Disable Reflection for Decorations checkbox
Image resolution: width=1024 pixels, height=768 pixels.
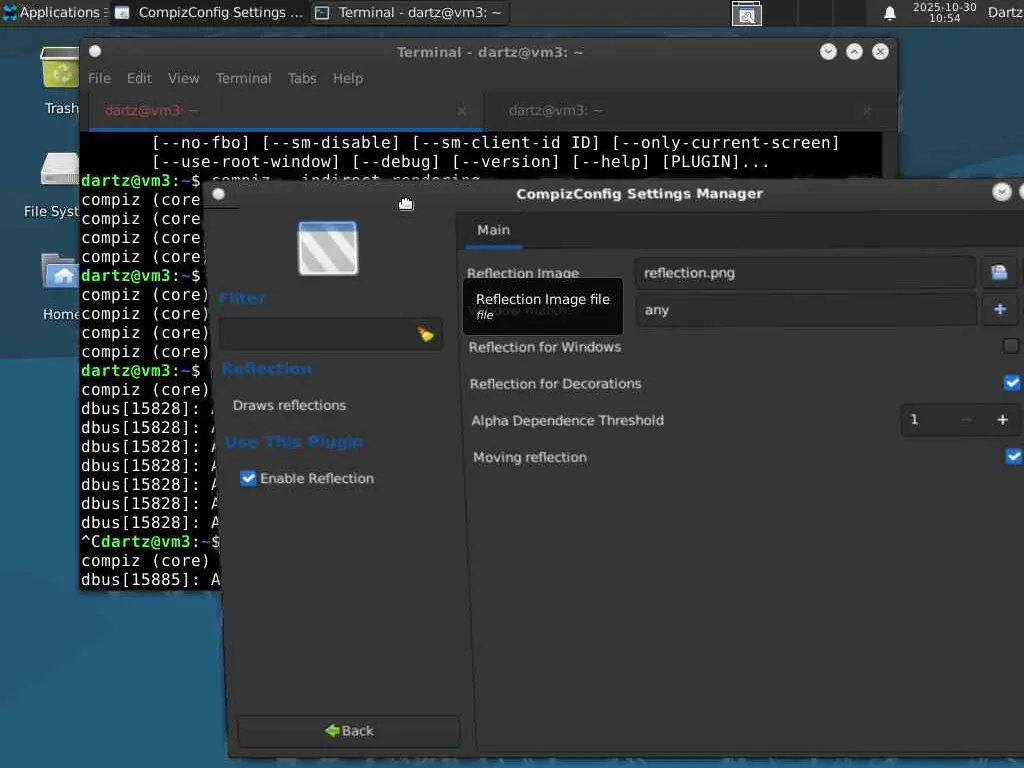(1012, 383)
